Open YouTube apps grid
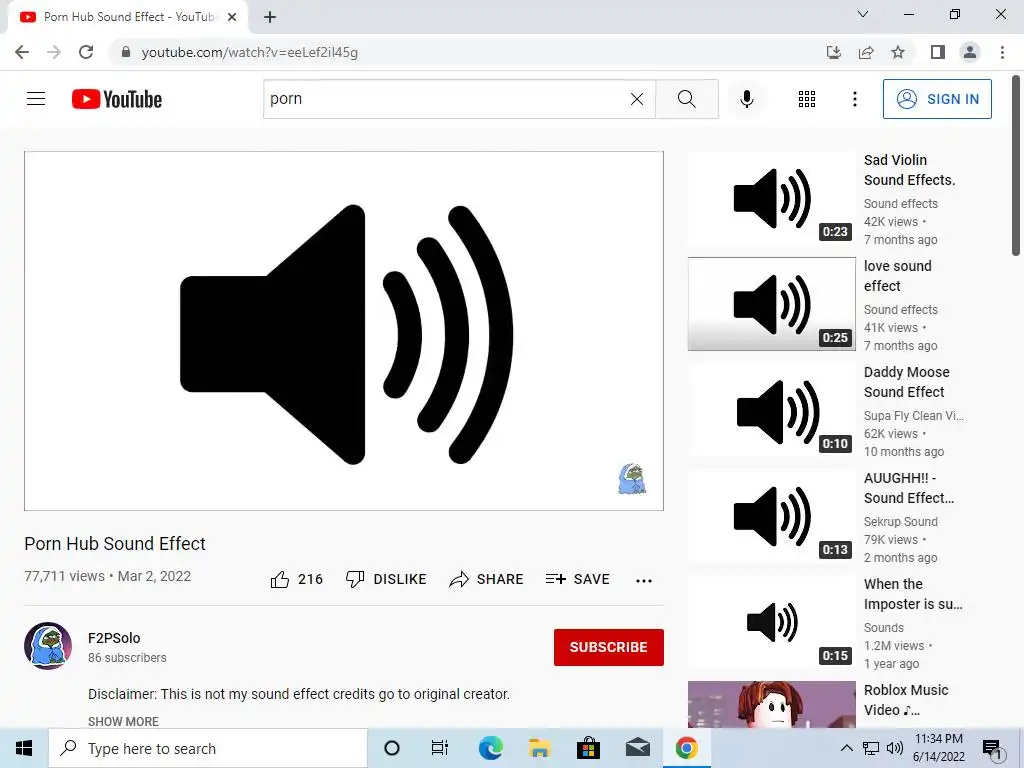1024x768 pixels. click(x=807, y=99)
